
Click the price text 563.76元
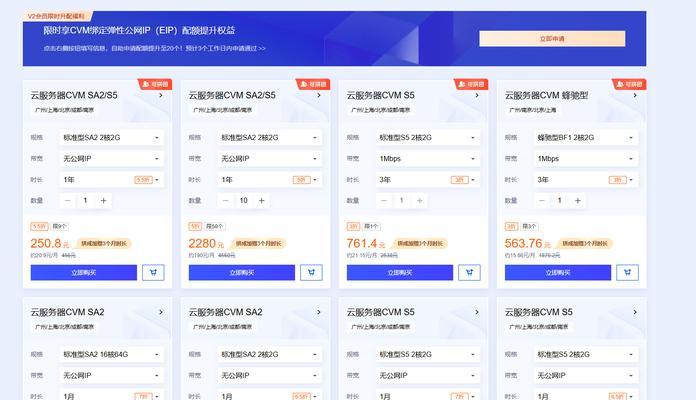(527, 244)
